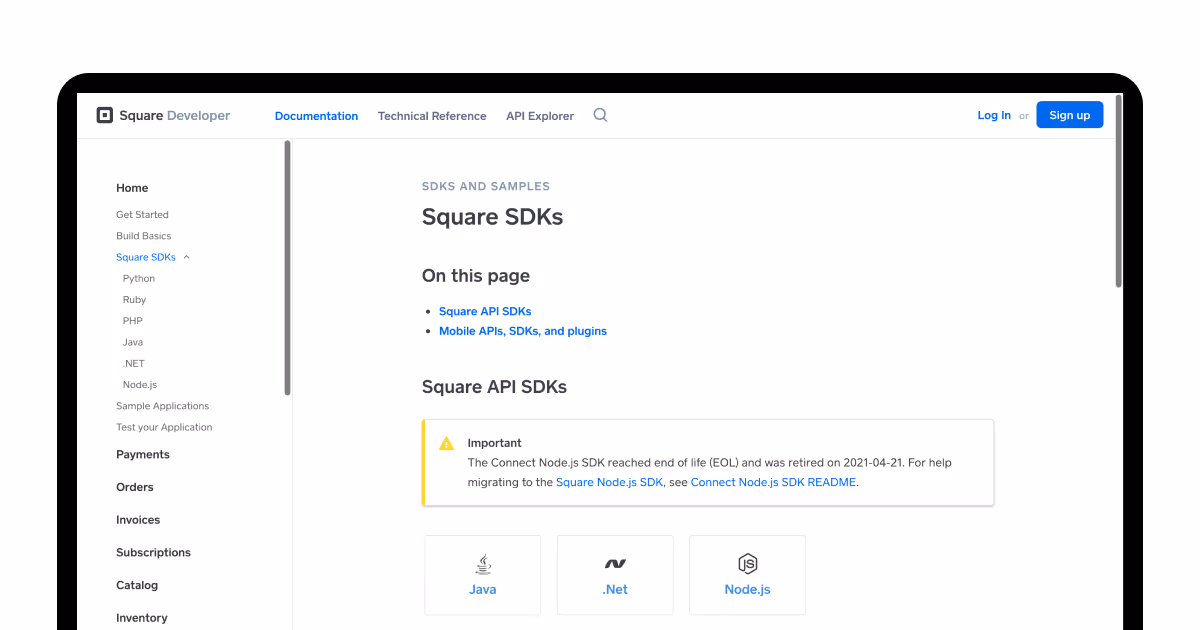Viewport: 1200px width, 630px height.
Task: Click the yellow warning triangle icon
Action: pyautogui.click(x=446, y=443)
